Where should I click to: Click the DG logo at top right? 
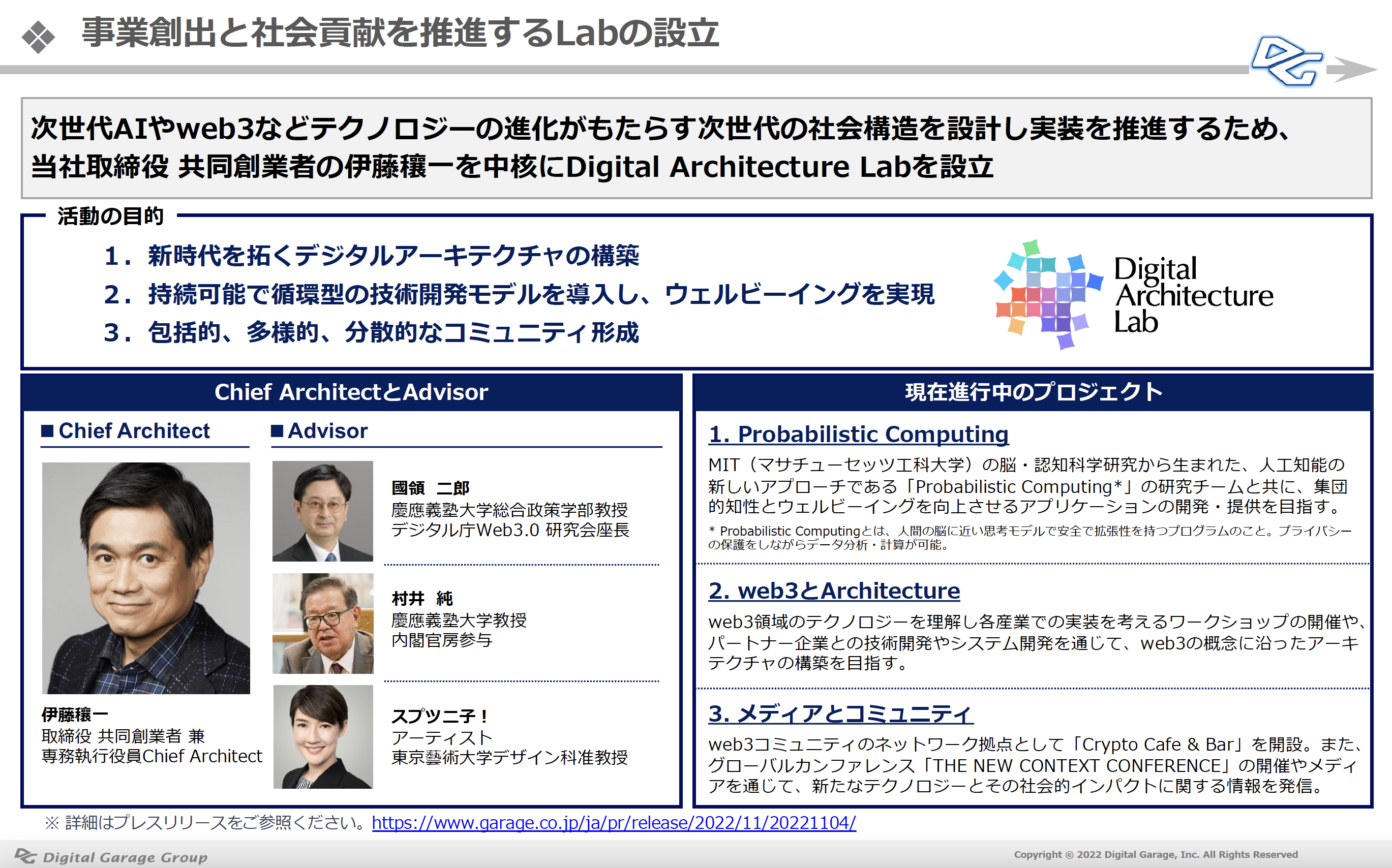(x=1287, y=61)
